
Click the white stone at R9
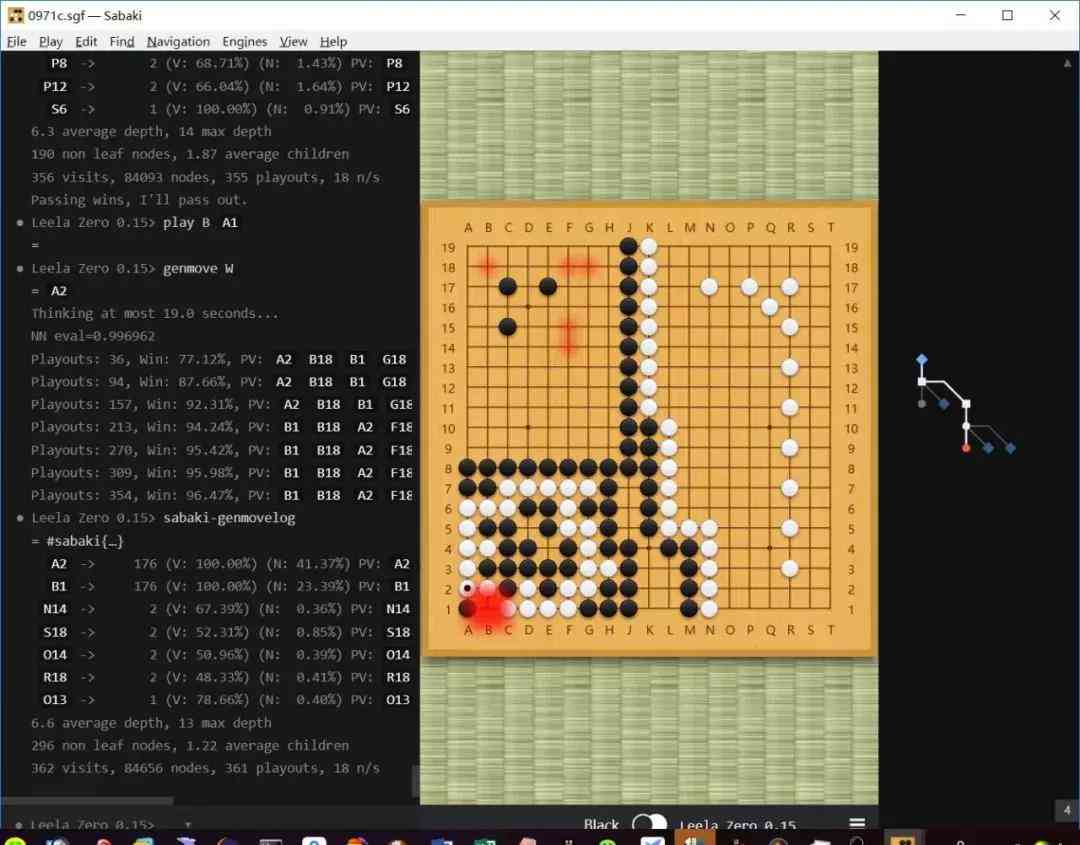point(789,448)
